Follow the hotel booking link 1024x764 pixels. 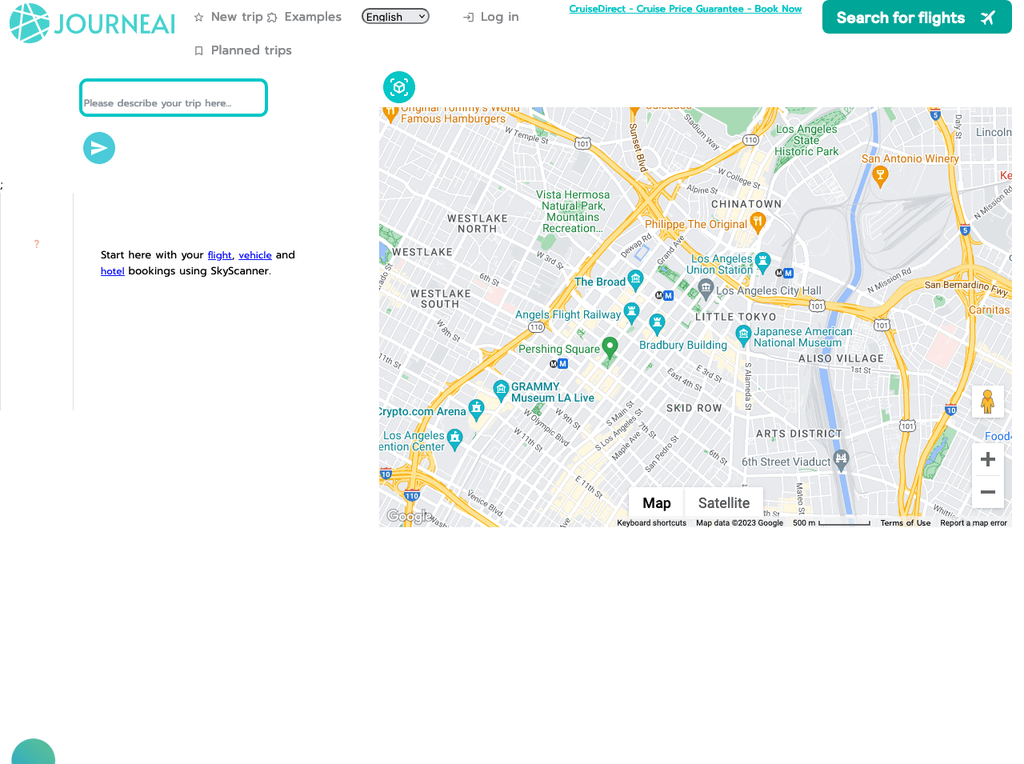[x=112, y=271]
